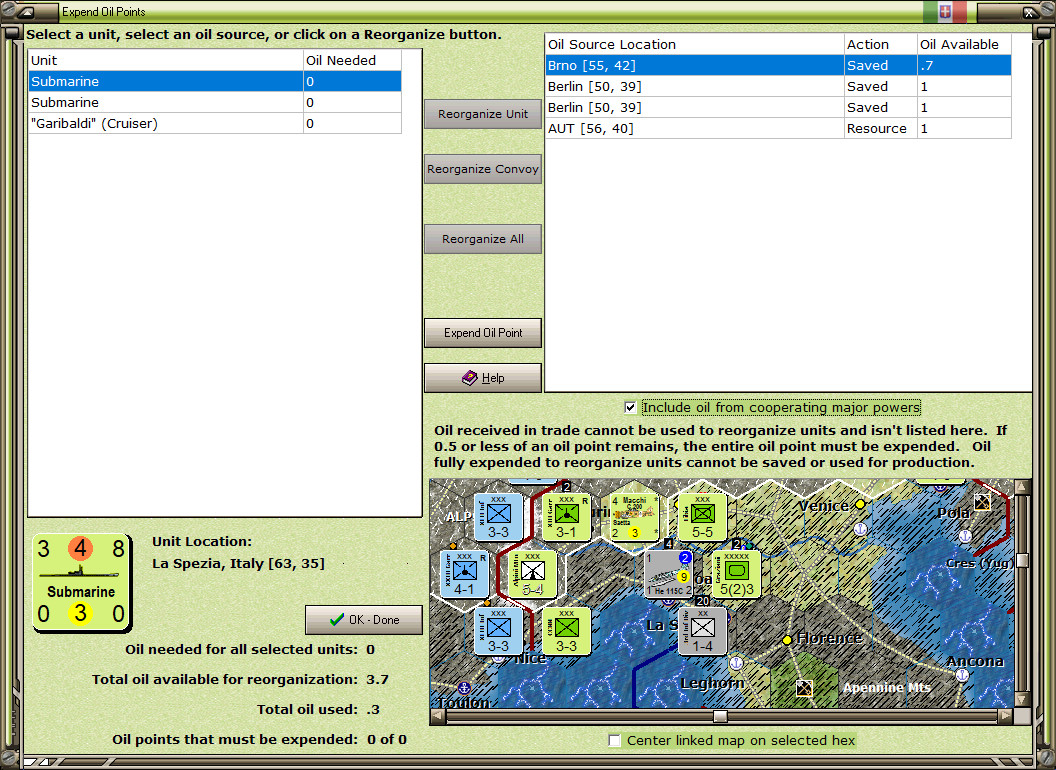Select the blue 3-3 infantry counter above Nice
The height and width of the screenshot is (770, 1056).
point(498,631)
